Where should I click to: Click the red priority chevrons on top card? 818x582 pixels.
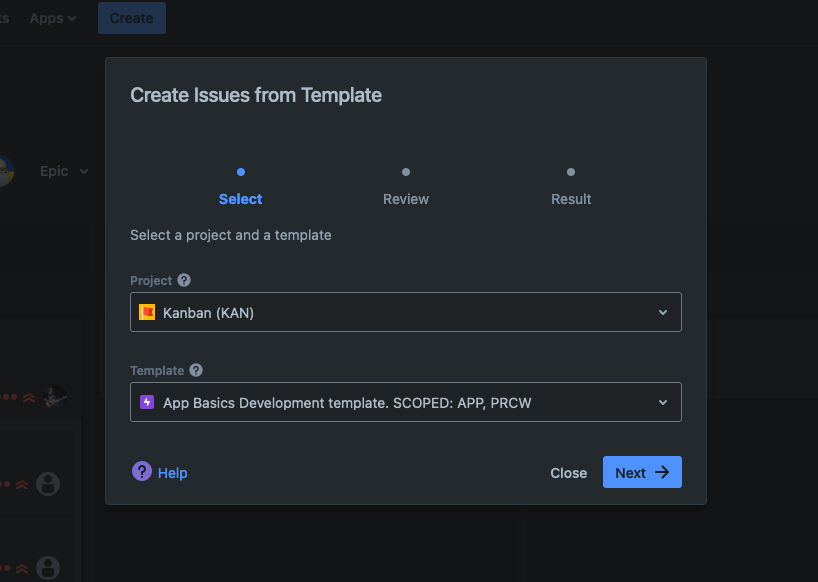(28, 397)
